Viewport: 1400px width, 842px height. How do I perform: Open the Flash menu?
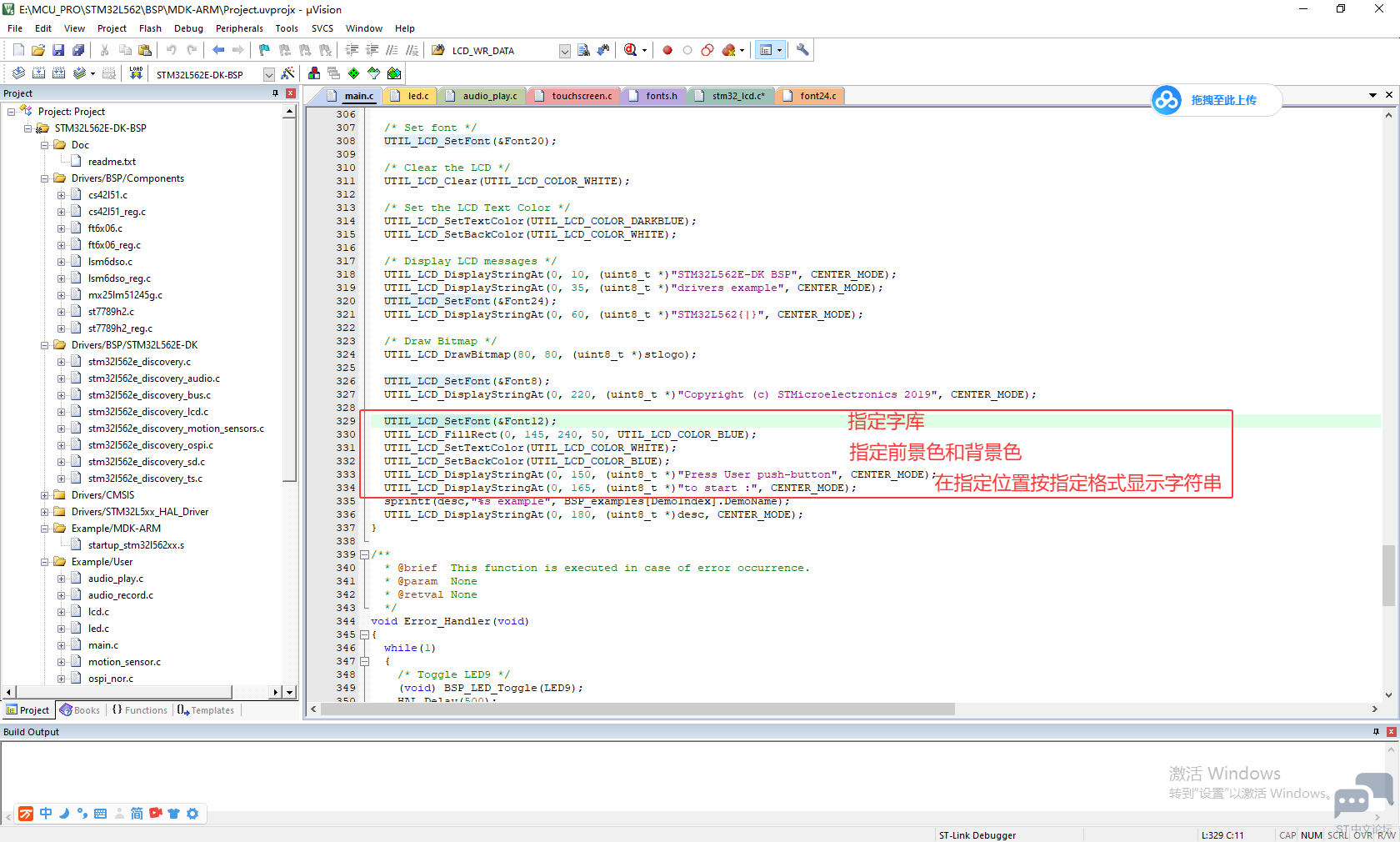[150, 28]
